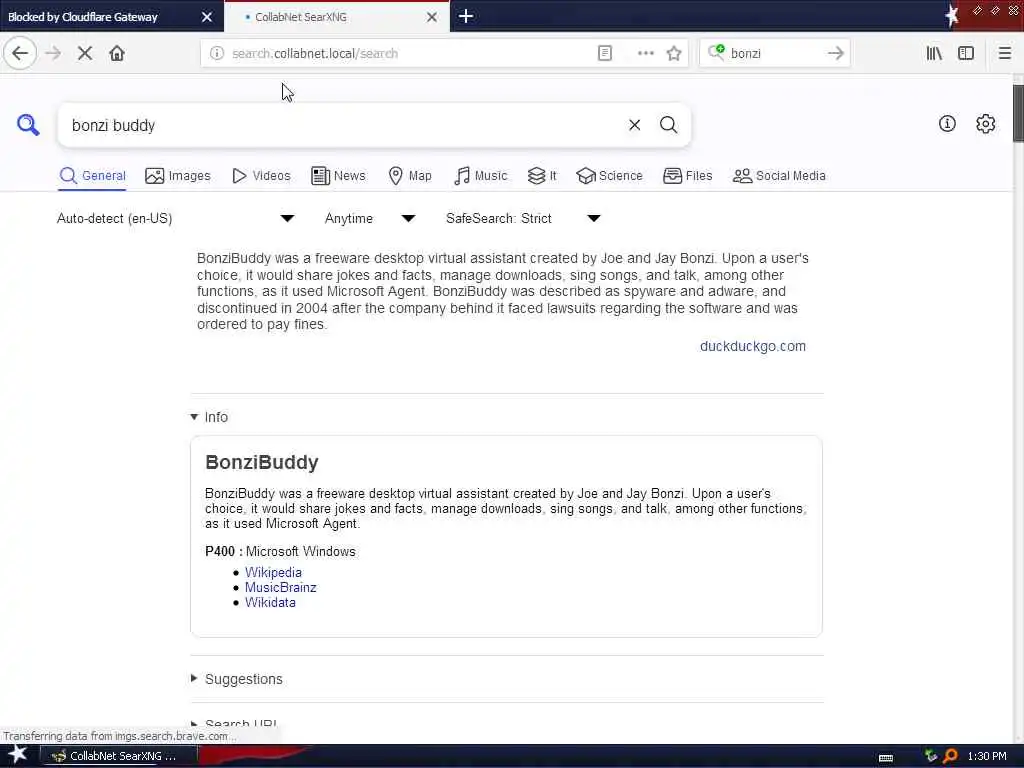Switch to Science search category
Viewport: 1024px width, 768px height.
[x=609, y=176]
